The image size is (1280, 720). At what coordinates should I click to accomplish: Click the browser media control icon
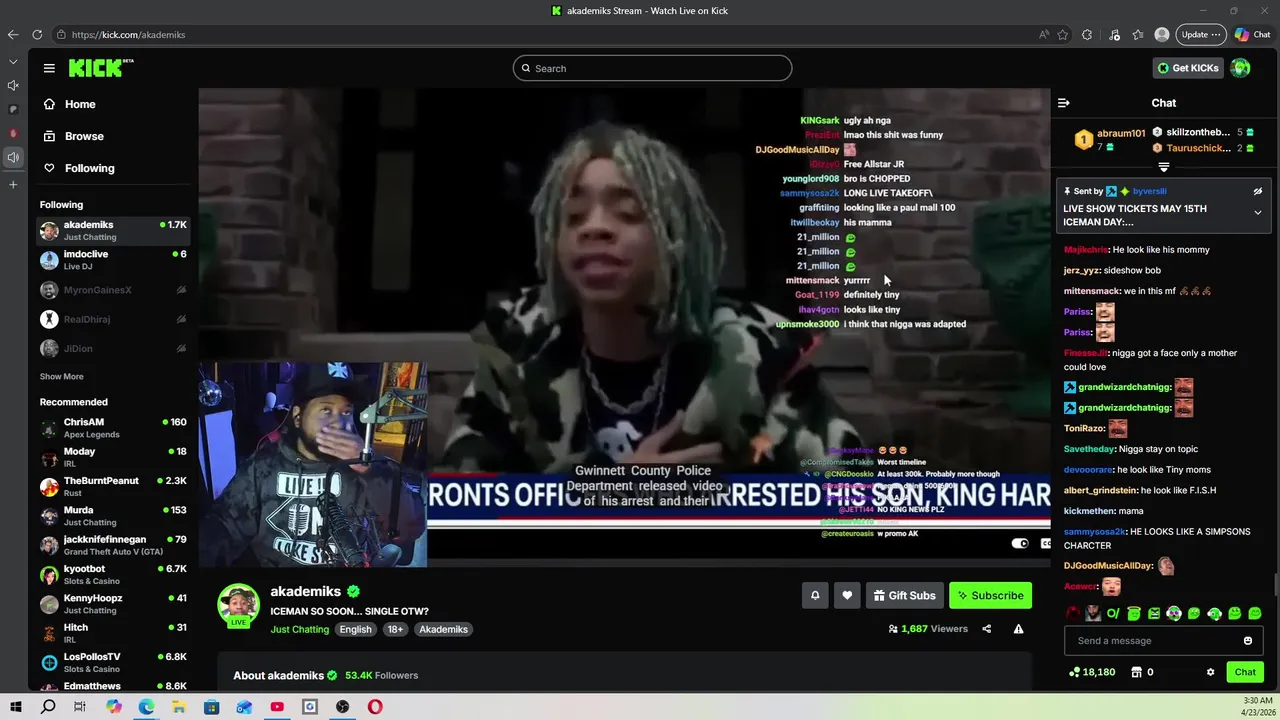point(1114,34)
